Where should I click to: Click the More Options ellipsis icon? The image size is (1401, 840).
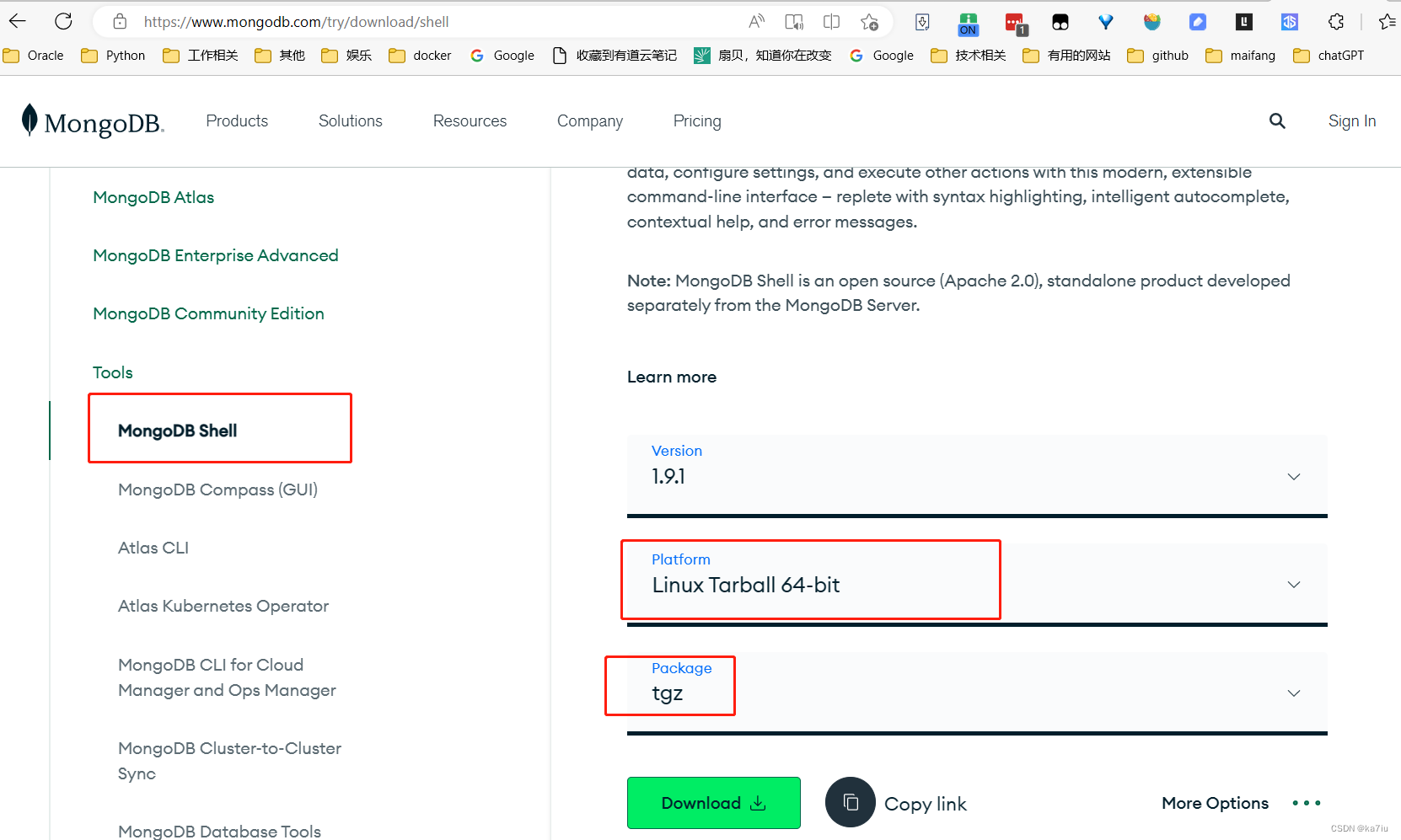tap(1305, 802)
